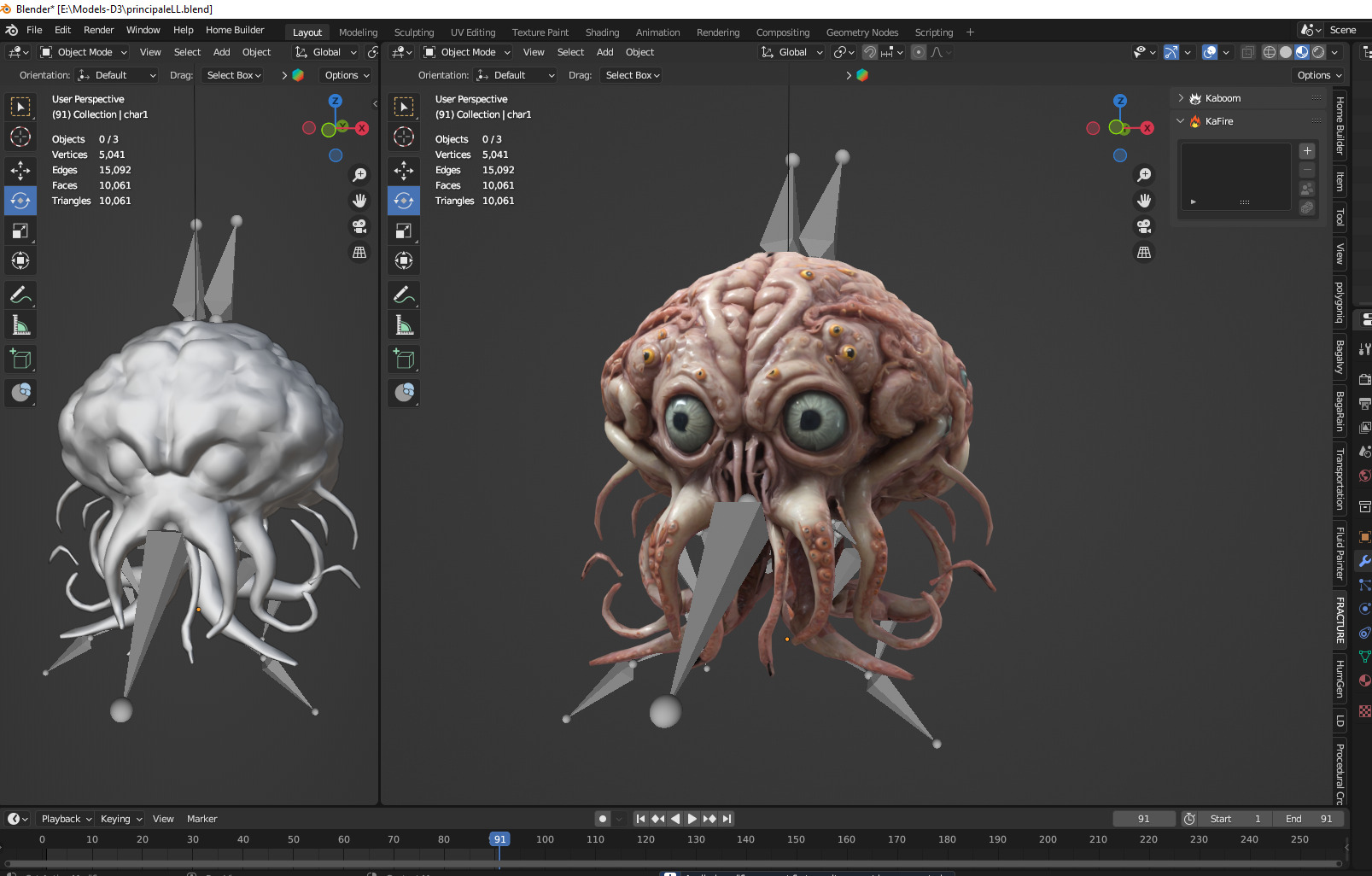Viewport: 1372px width, 876px height.
Task: Toggle snapping magnet in the right viewport
Action: [x=870, y=52]
